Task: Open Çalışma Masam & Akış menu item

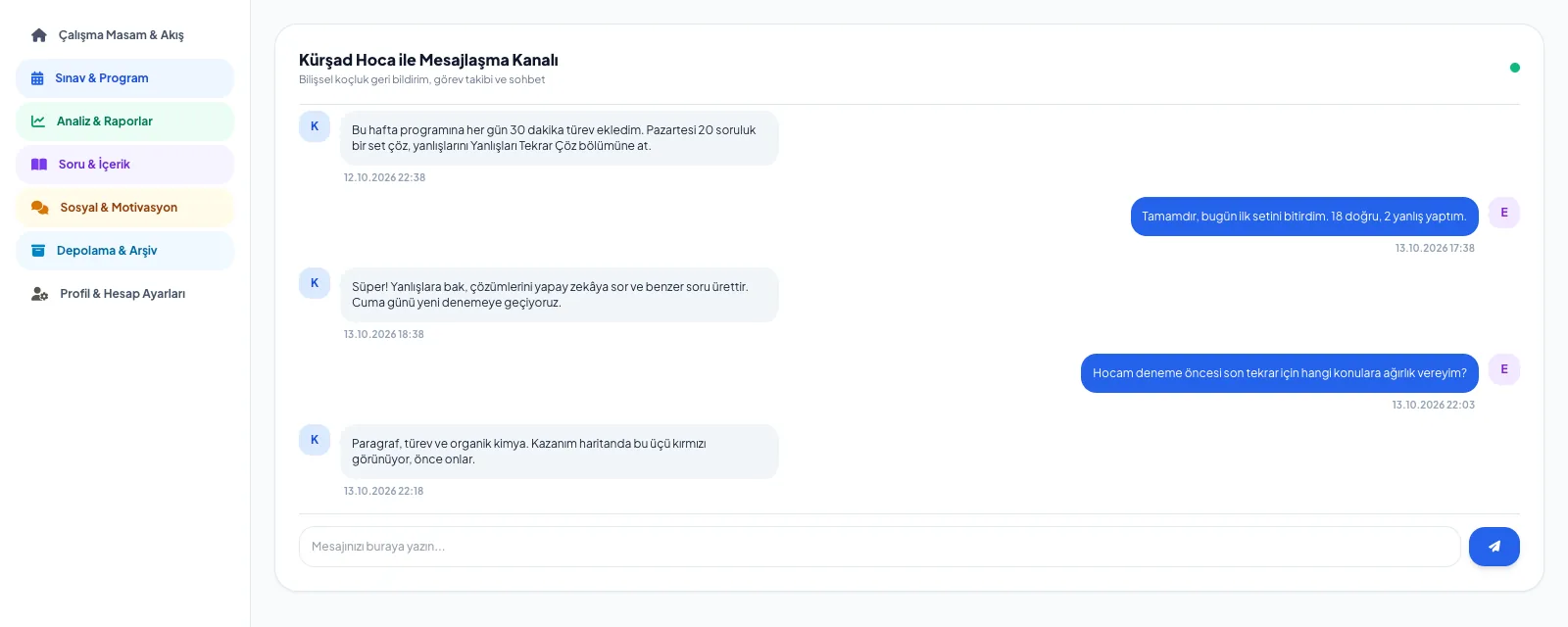Action: pos(124,35)
